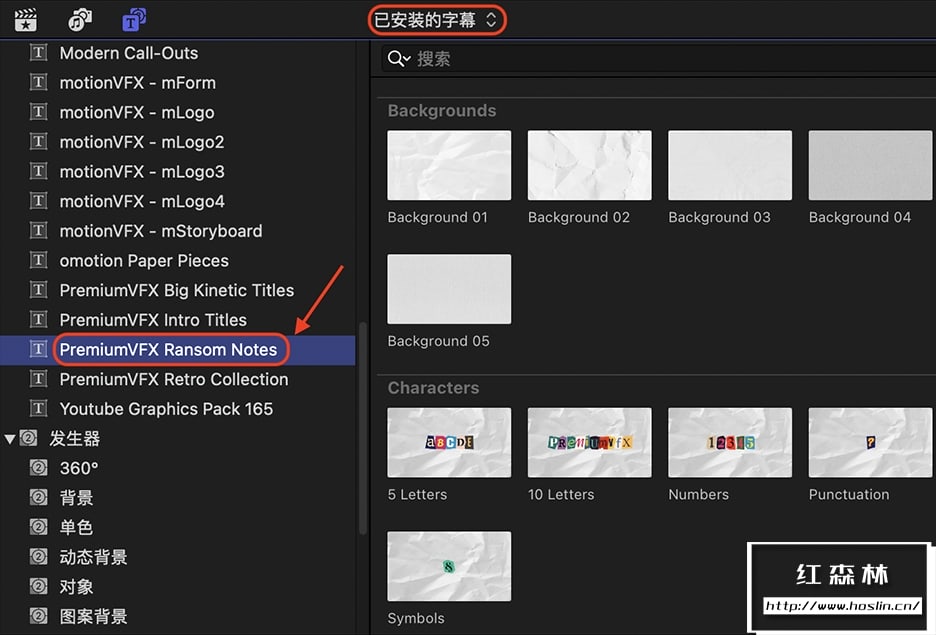Click generator icon beside 背景
This screenshot has height=635, width=936.
click(x=38, y=497)
